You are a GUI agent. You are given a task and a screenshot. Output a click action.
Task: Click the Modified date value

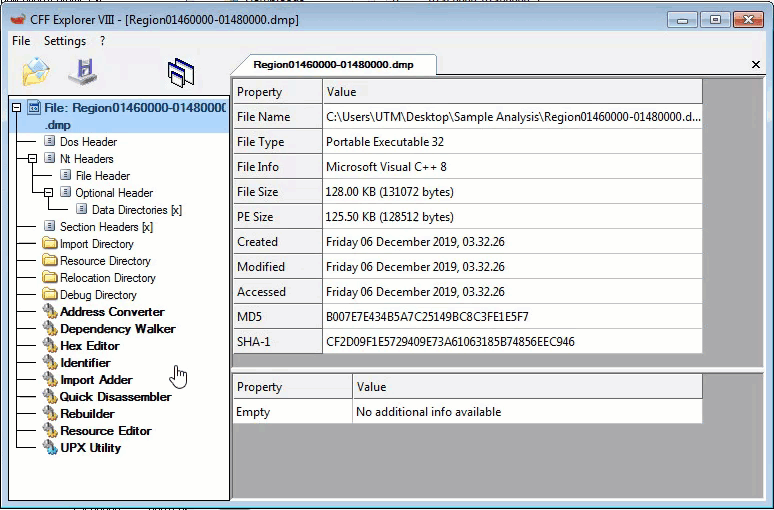415,267
